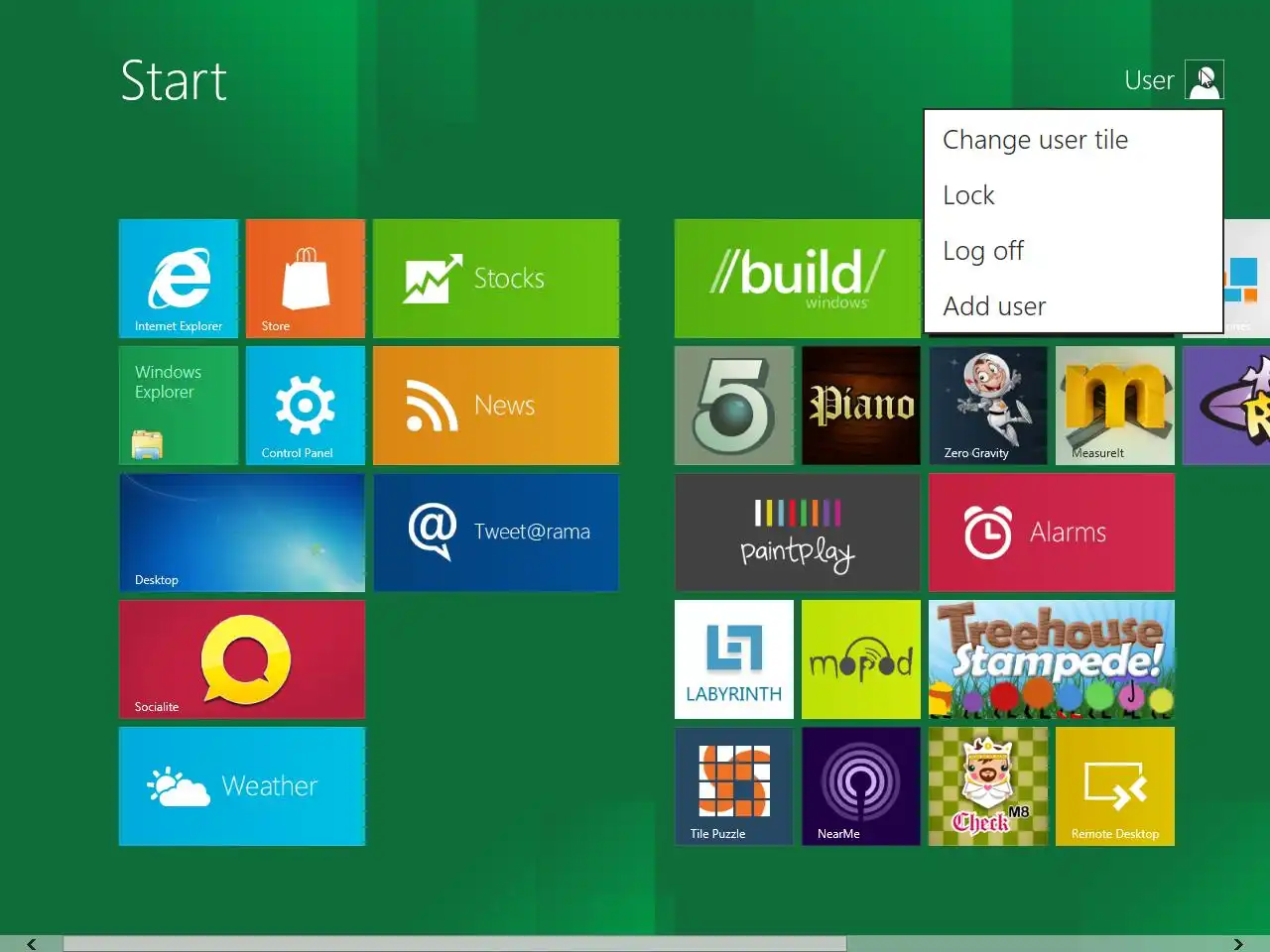Open the Stocks tile
The image size is (1270, 952).
pos(496,279)
